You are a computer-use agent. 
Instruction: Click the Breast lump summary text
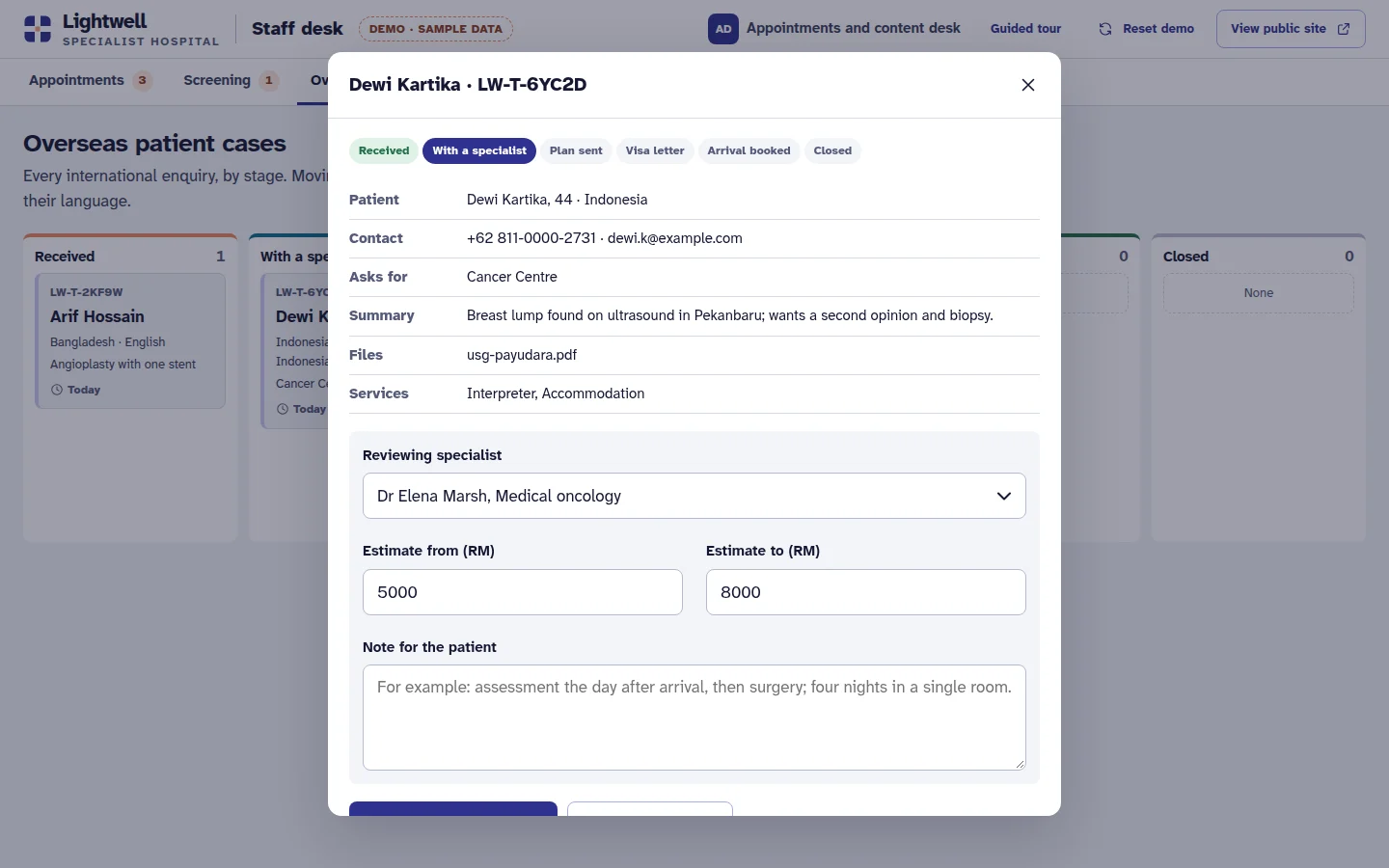point(730,315)
